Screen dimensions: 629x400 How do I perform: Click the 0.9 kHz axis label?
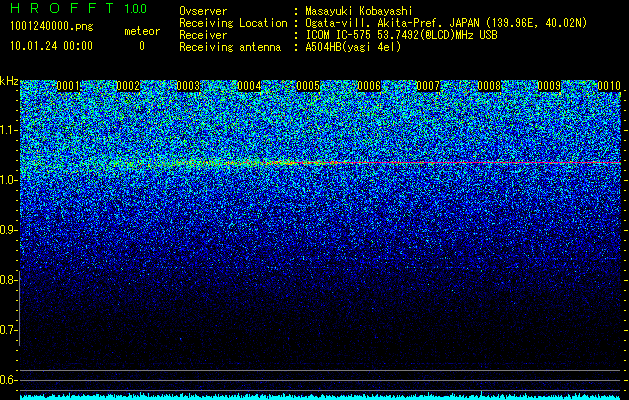point(8,230)
